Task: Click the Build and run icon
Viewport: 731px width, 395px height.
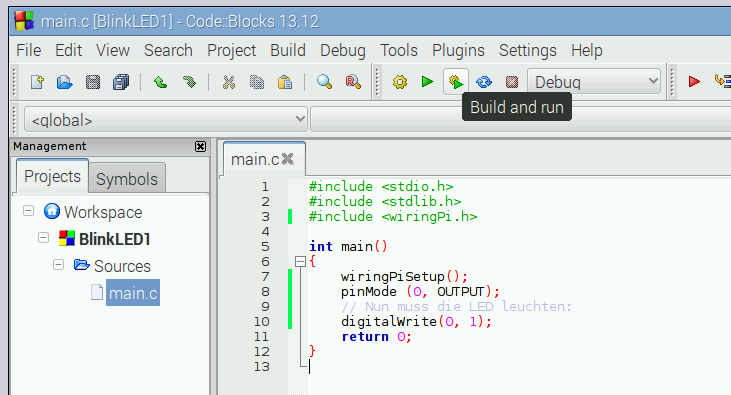Action: point(455,82)
